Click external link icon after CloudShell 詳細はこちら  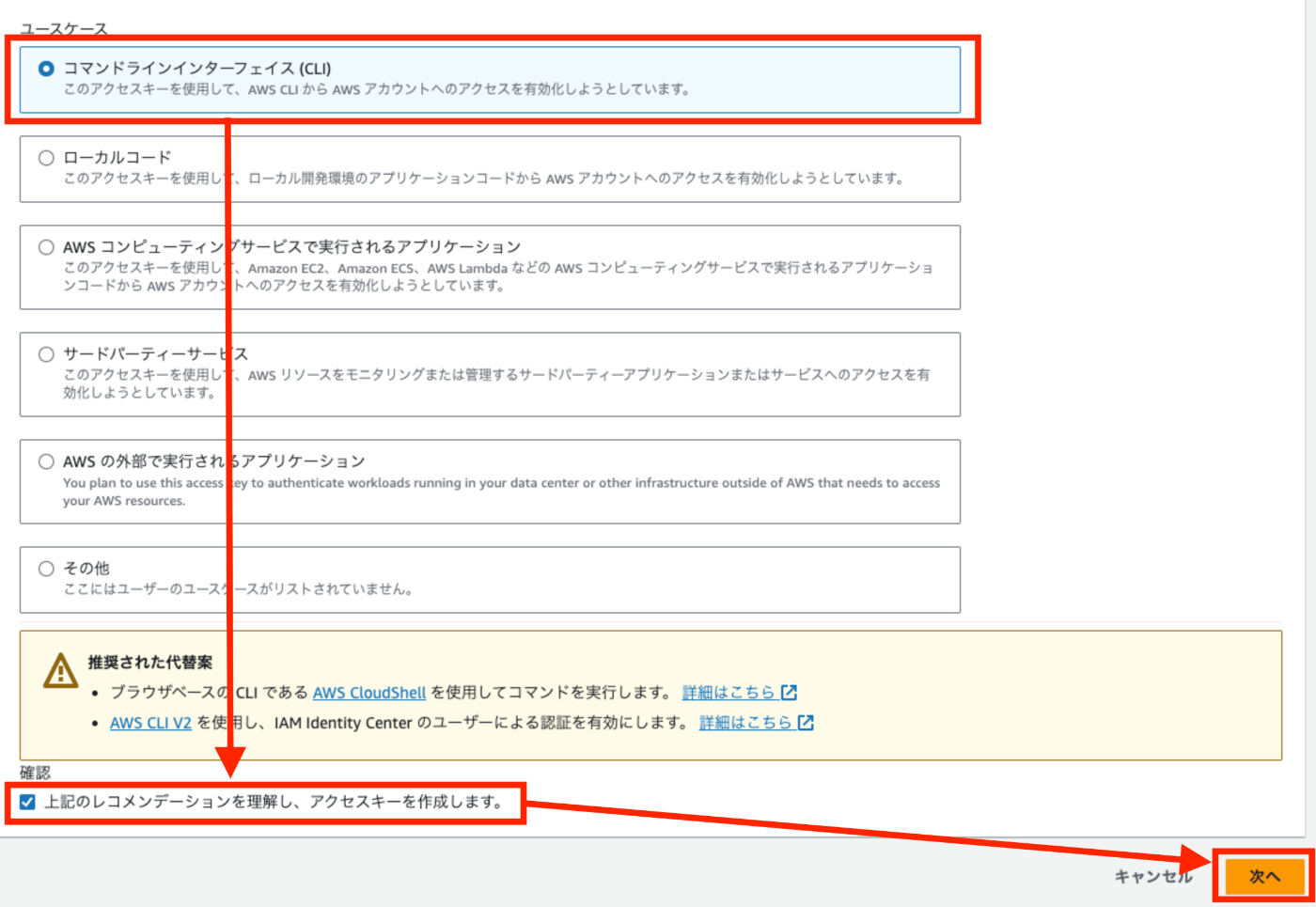point(790,693)
